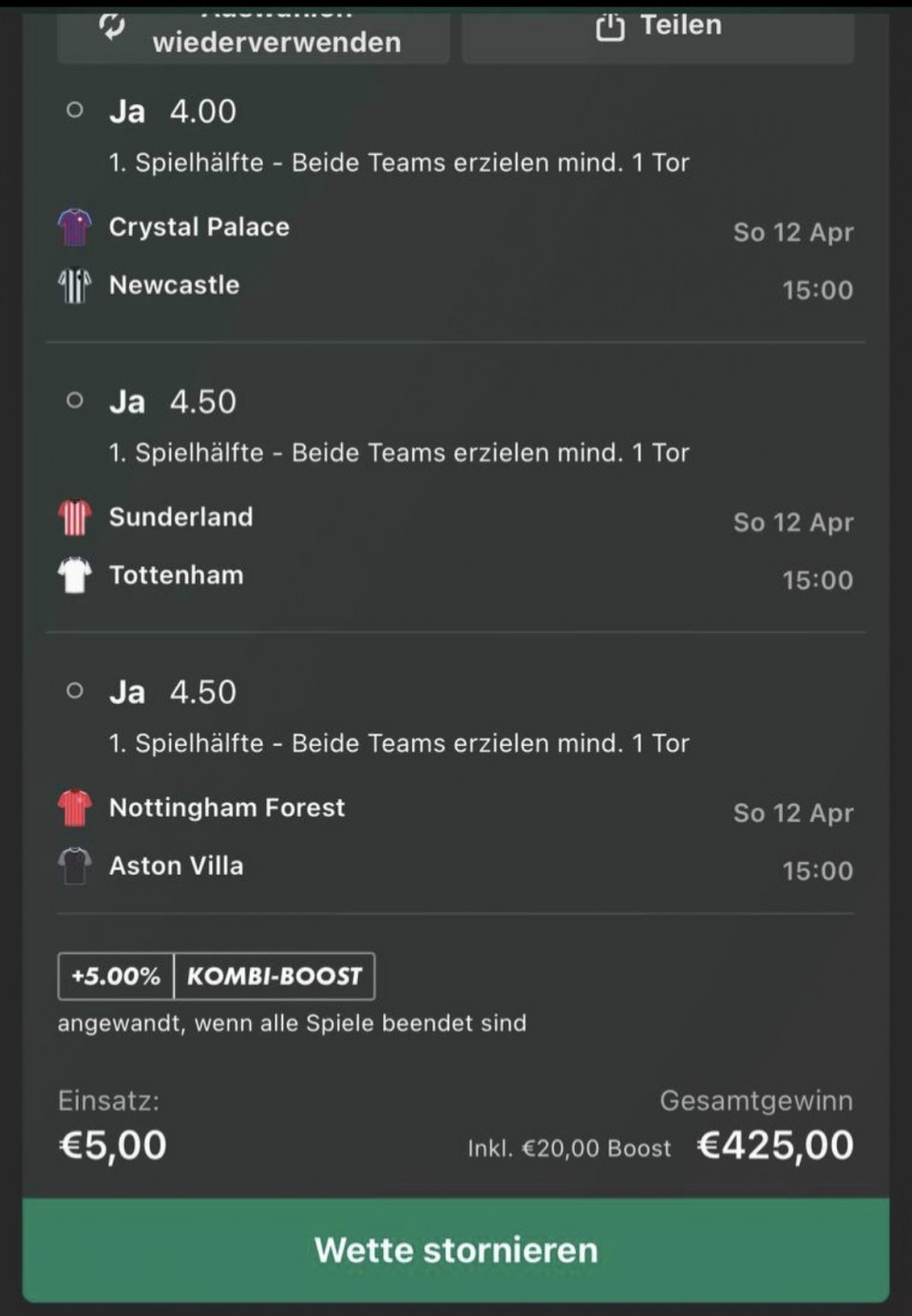Tap the wiederverwenden button
Viewport: 912px width, 1316px height.
click(254, 35)
